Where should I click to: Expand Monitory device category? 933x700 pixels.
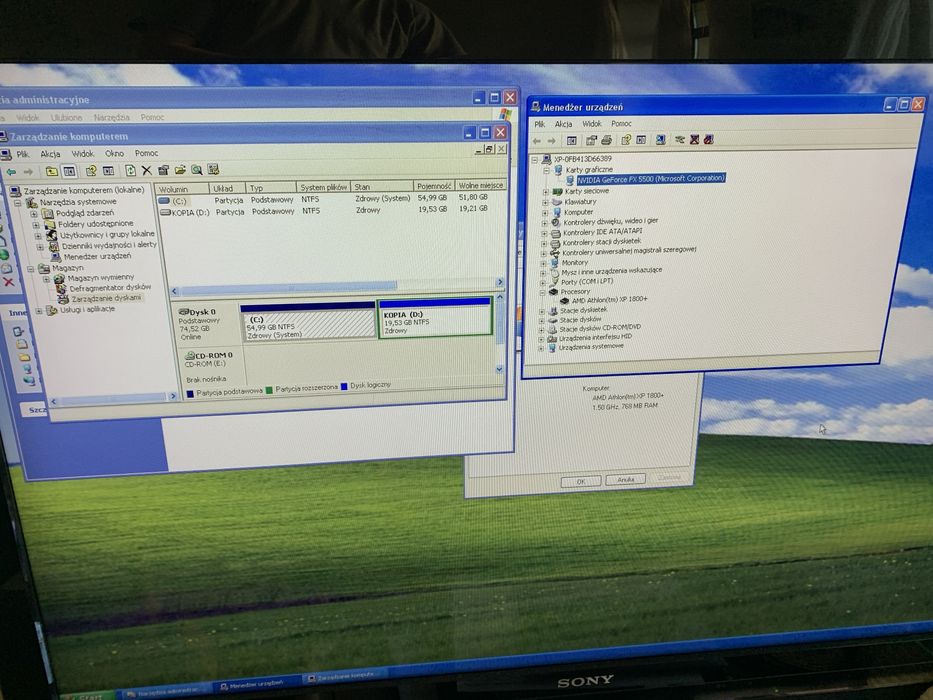(544, 263)
